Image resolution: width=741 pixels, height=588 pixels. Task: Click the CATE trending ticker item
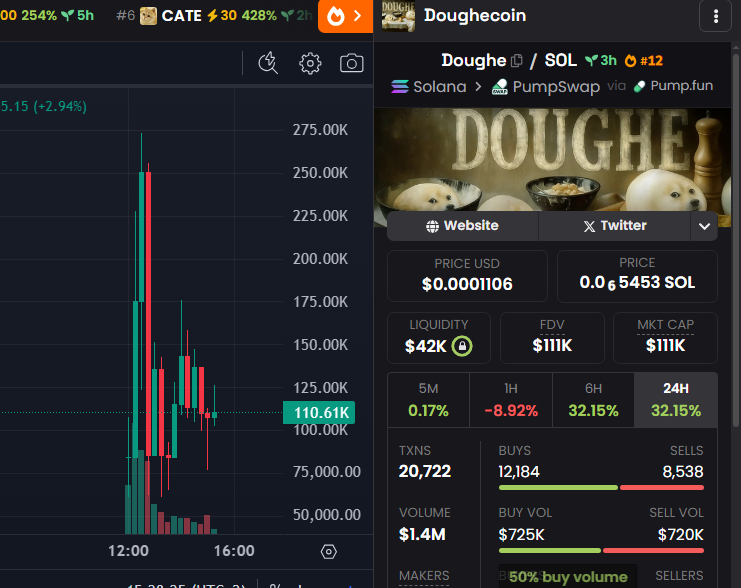click(x=214, y=16)
